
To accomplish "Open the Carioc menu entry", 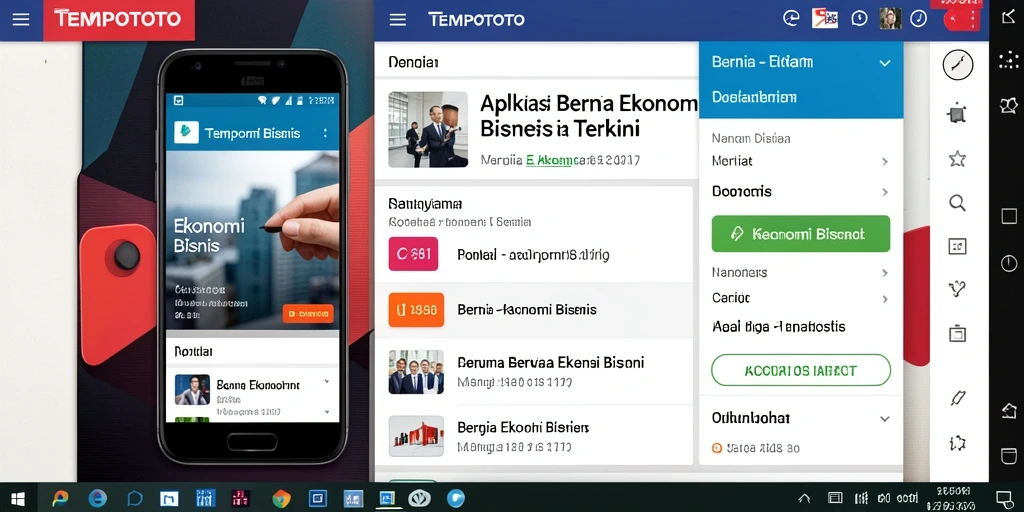I will click(801, 298).
